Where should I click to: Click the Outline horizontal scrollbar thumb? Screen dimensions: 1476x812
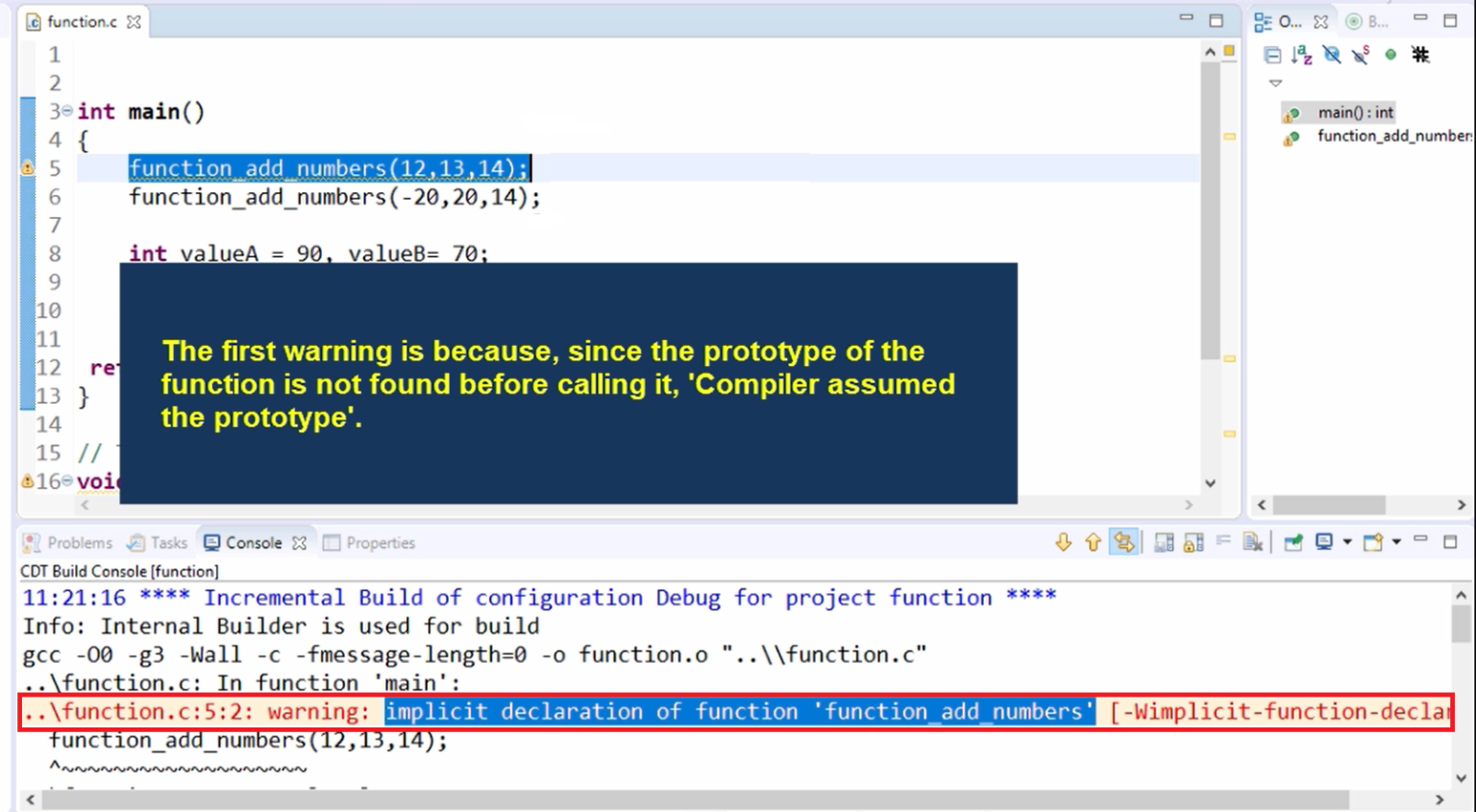point(1329,504)
